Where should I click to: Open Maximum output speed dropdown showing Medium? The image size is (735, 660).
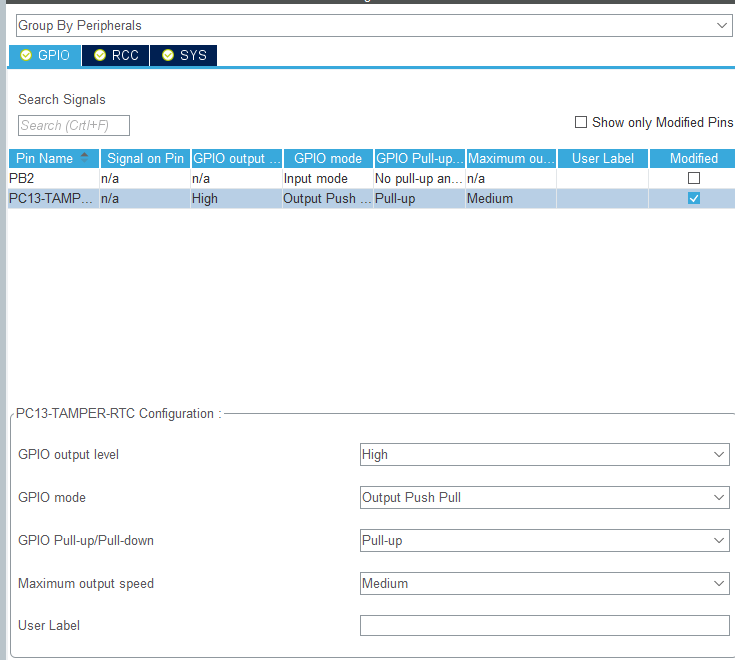pos(545,584)
